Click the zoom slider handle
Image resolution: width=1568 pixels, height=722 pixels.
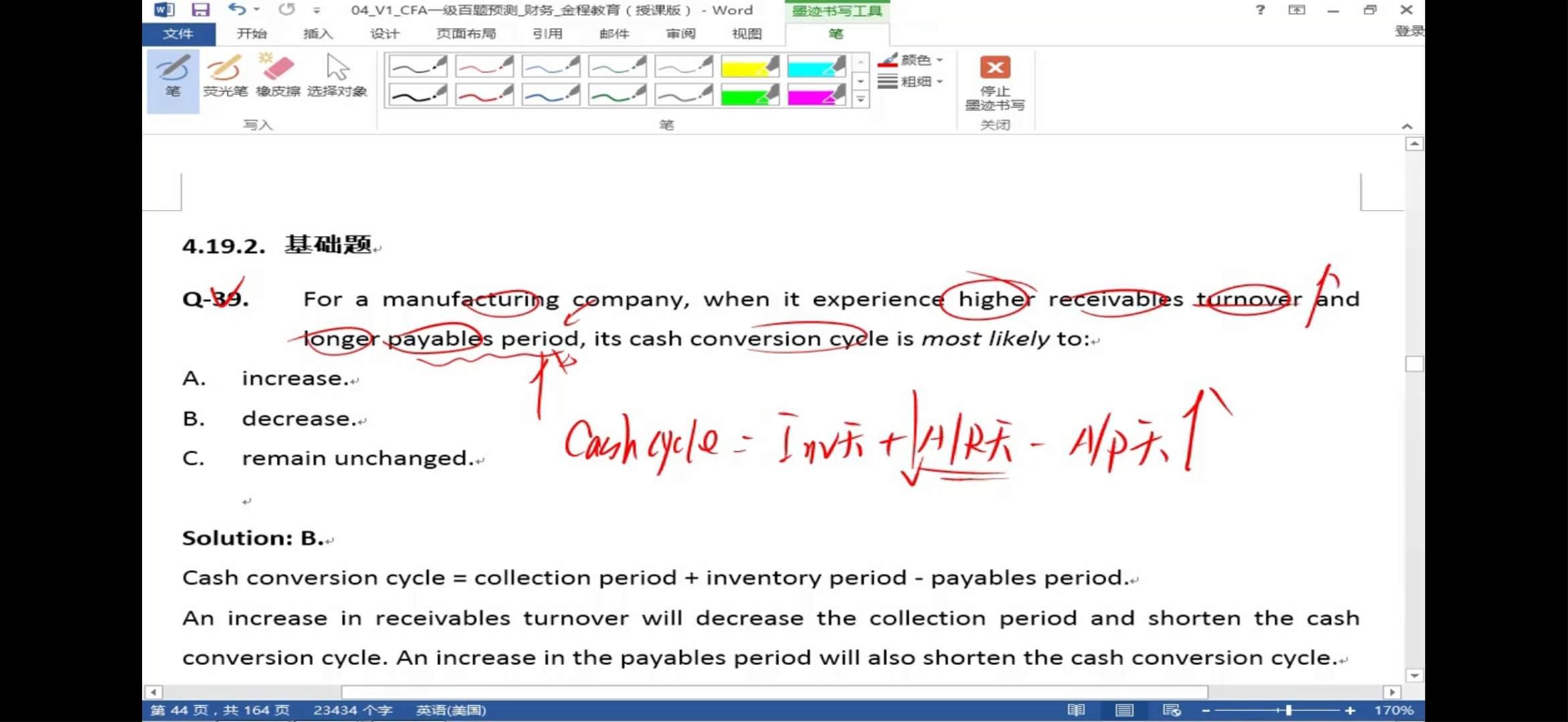point(1288,710)
